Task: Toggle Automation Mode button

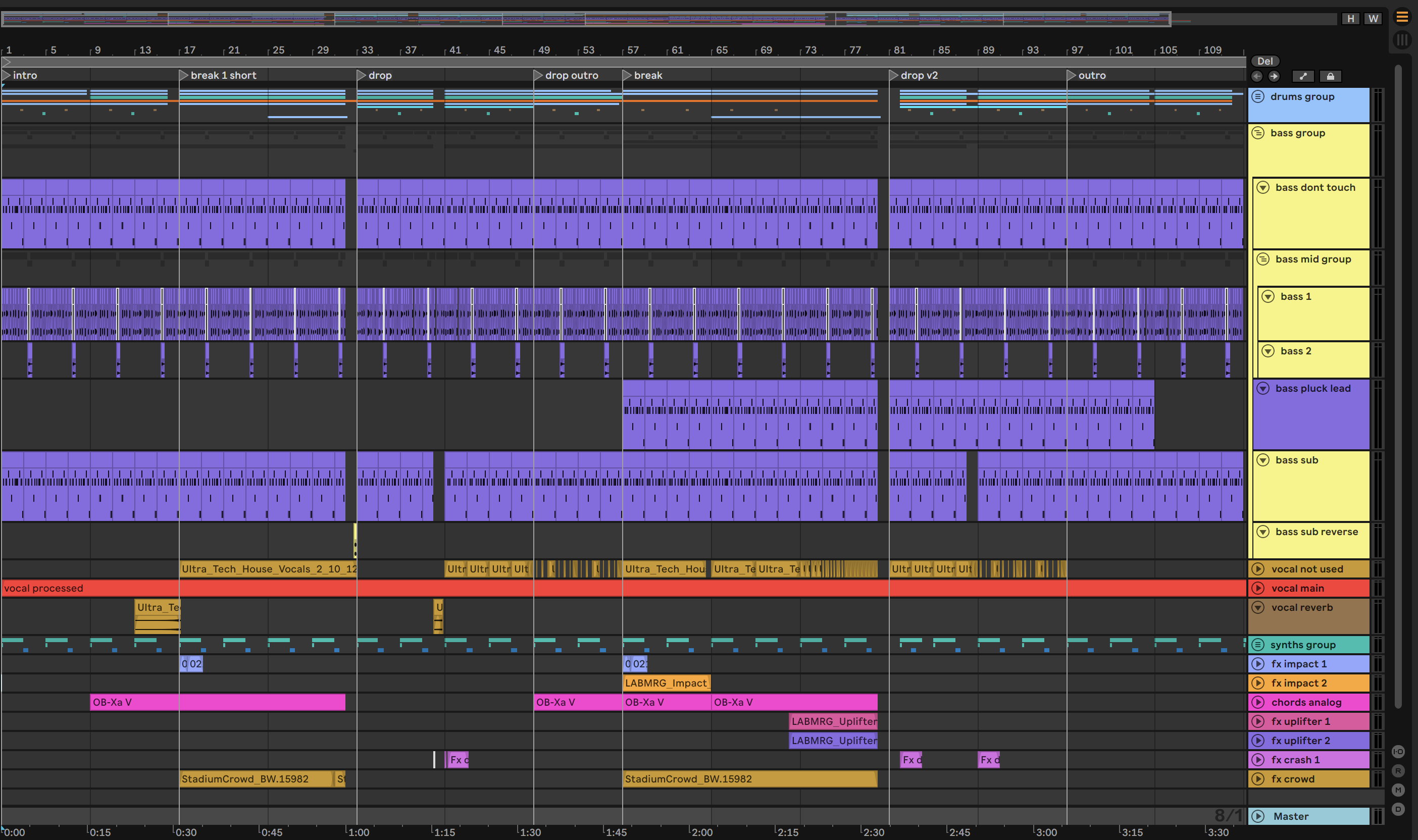Action: pos(1303,76)
